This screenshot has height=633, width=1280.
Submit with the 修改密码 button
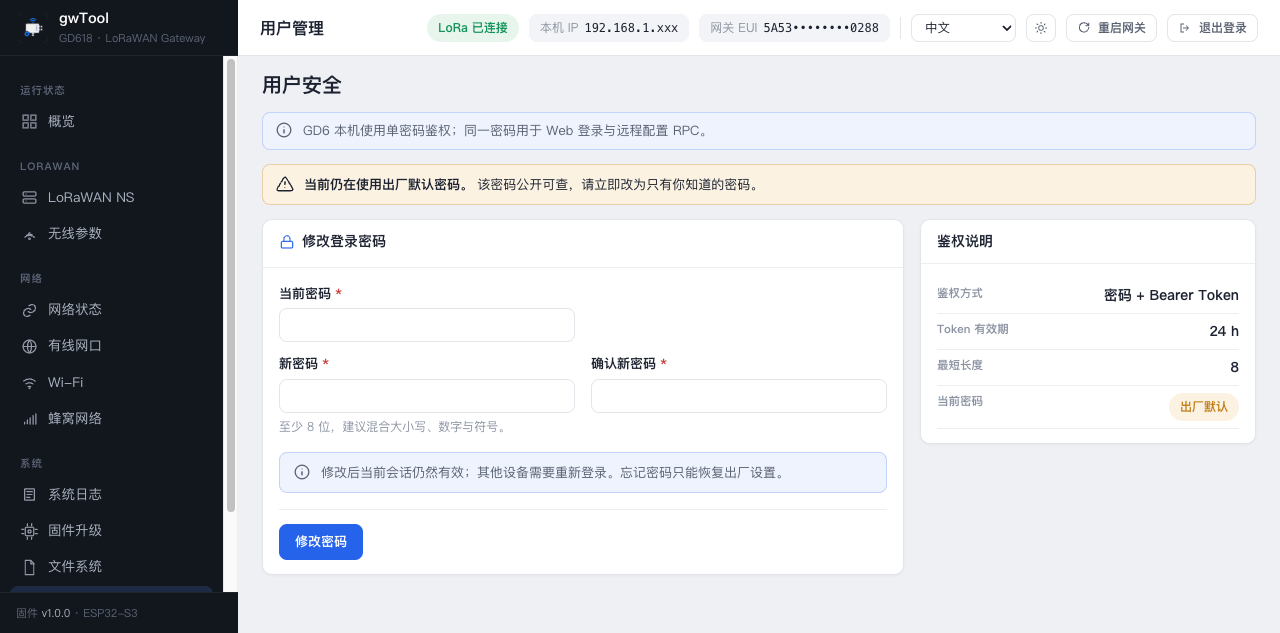coord(321,542)
